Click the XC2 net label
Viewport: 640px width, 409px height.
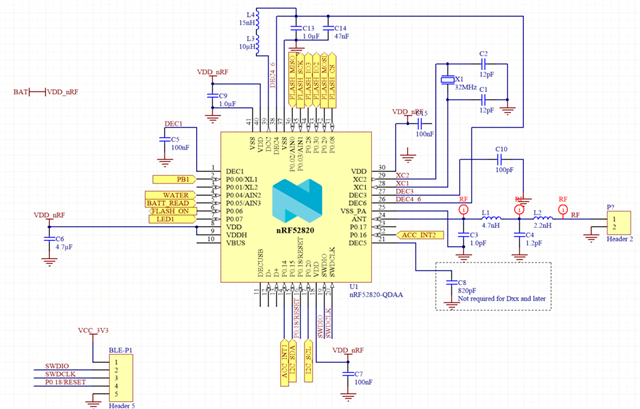[402, 176]
